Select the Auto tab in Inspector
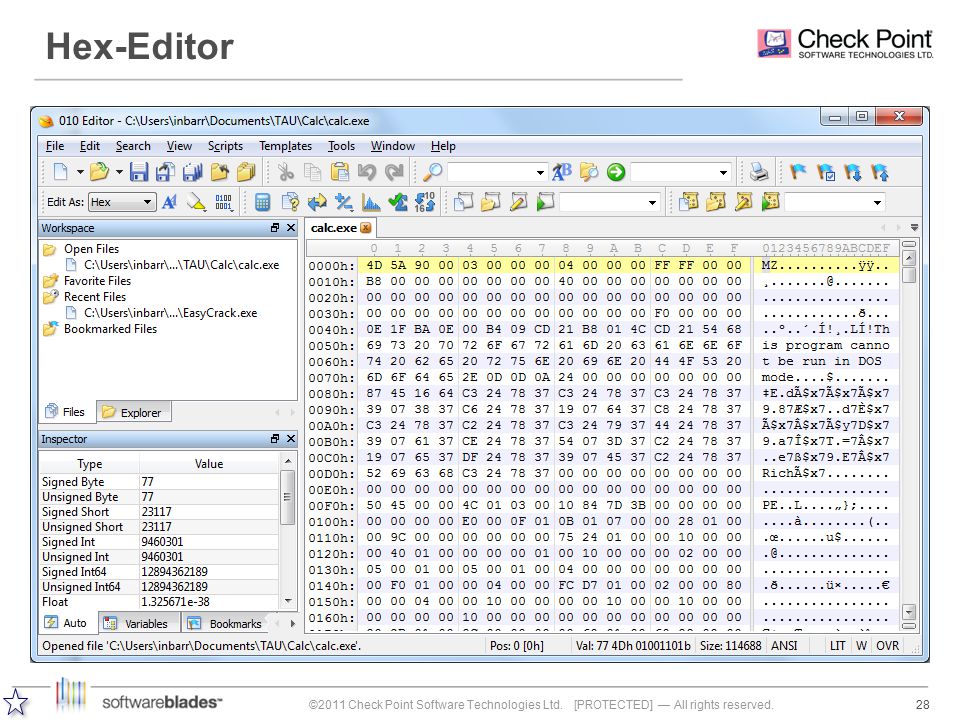This screenshot has width=960, height=720. (66, 623)
